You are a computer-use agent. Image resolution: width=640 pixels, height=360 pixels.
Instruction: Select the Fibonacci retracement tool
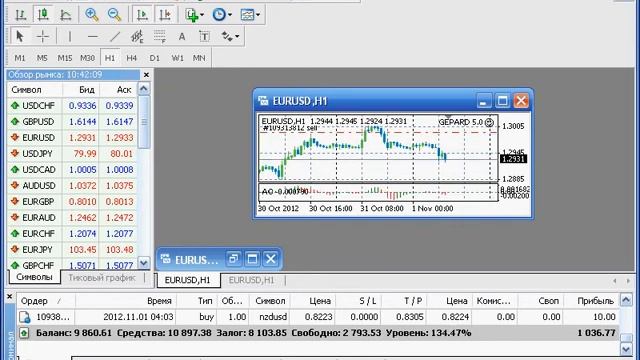point(160,36)
